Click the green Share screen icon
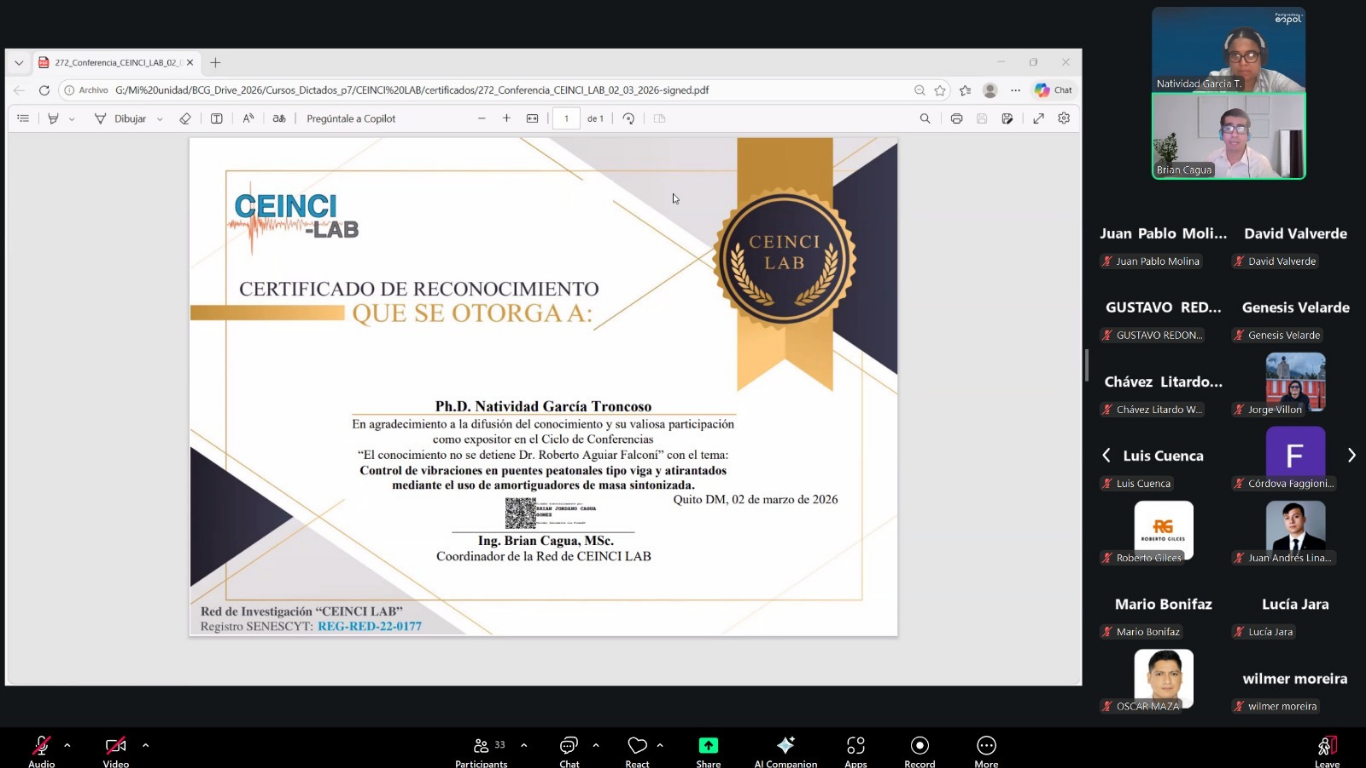This screenshot has width=1366, height=768. (708, 746)
